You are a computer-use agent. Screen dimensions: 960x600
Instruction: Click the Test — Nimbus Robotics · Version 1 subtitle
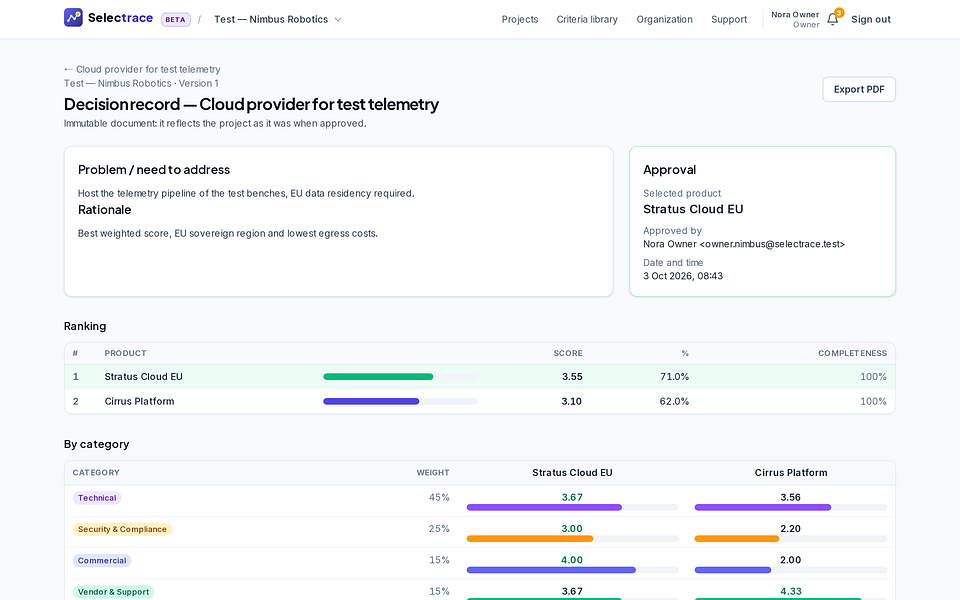click(x=141, y=83)
